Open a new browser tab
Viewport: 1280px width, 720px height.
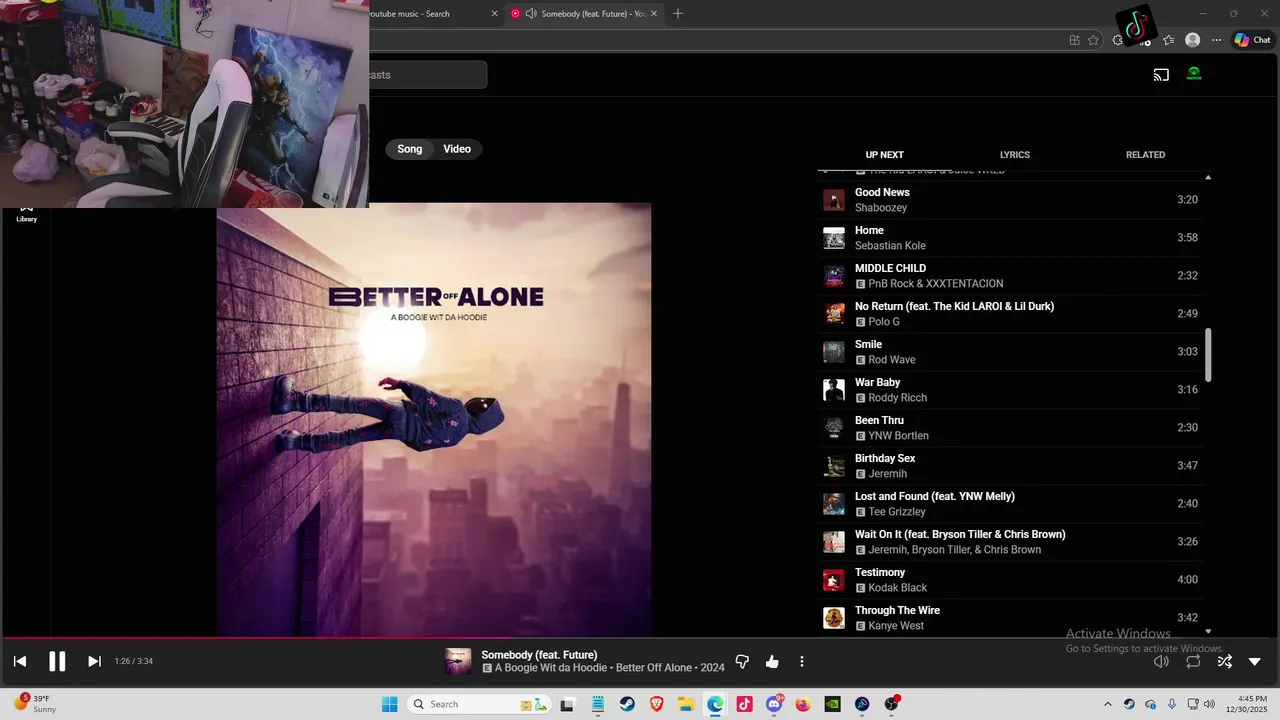pyautogui.click(x=678, y=14)
